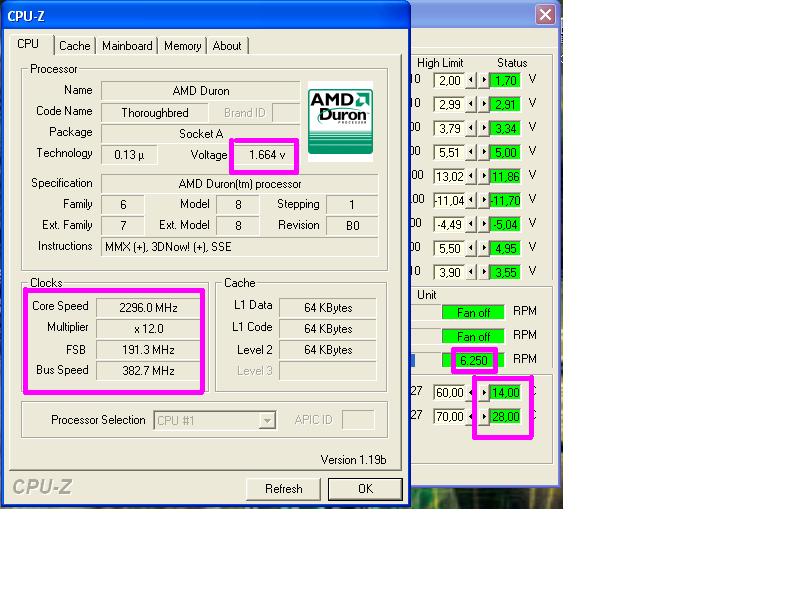Screen dimensions: 800x600
Task: Open the Mainboard tab
Action: pos(127,46)
